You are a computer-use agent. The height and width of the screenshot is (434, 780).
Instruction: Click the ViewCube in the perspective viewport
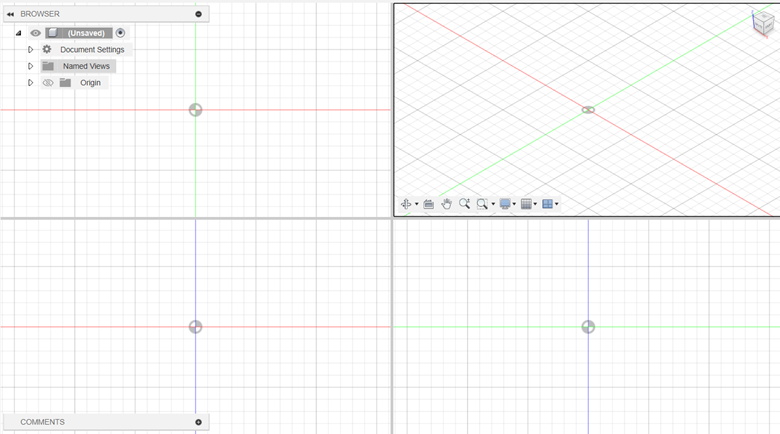pyautogui.click(x=763, y=23)
